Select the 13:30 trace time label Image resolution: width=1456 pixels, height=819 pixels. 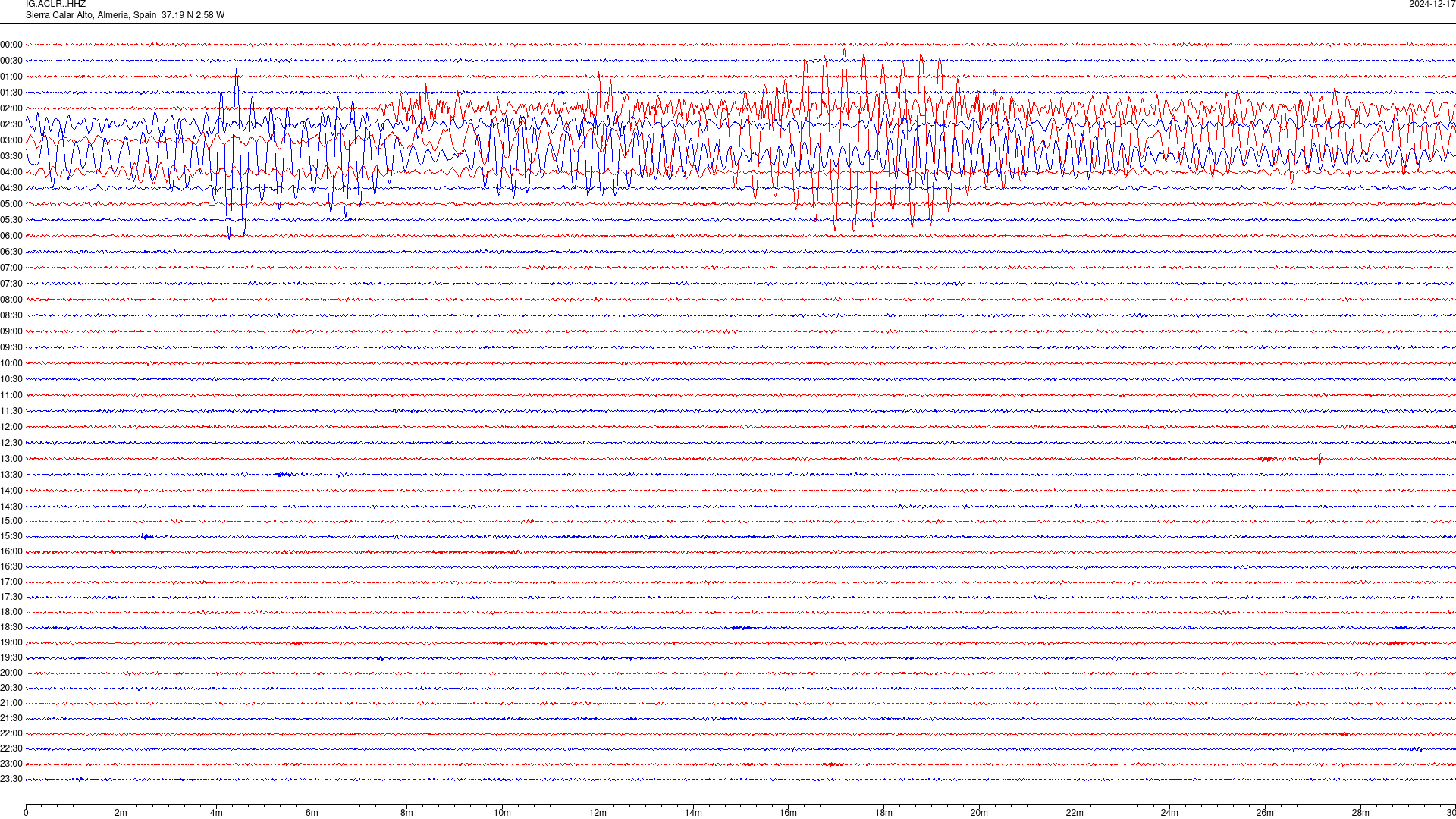pyautogui.click(x=11, y=475)
